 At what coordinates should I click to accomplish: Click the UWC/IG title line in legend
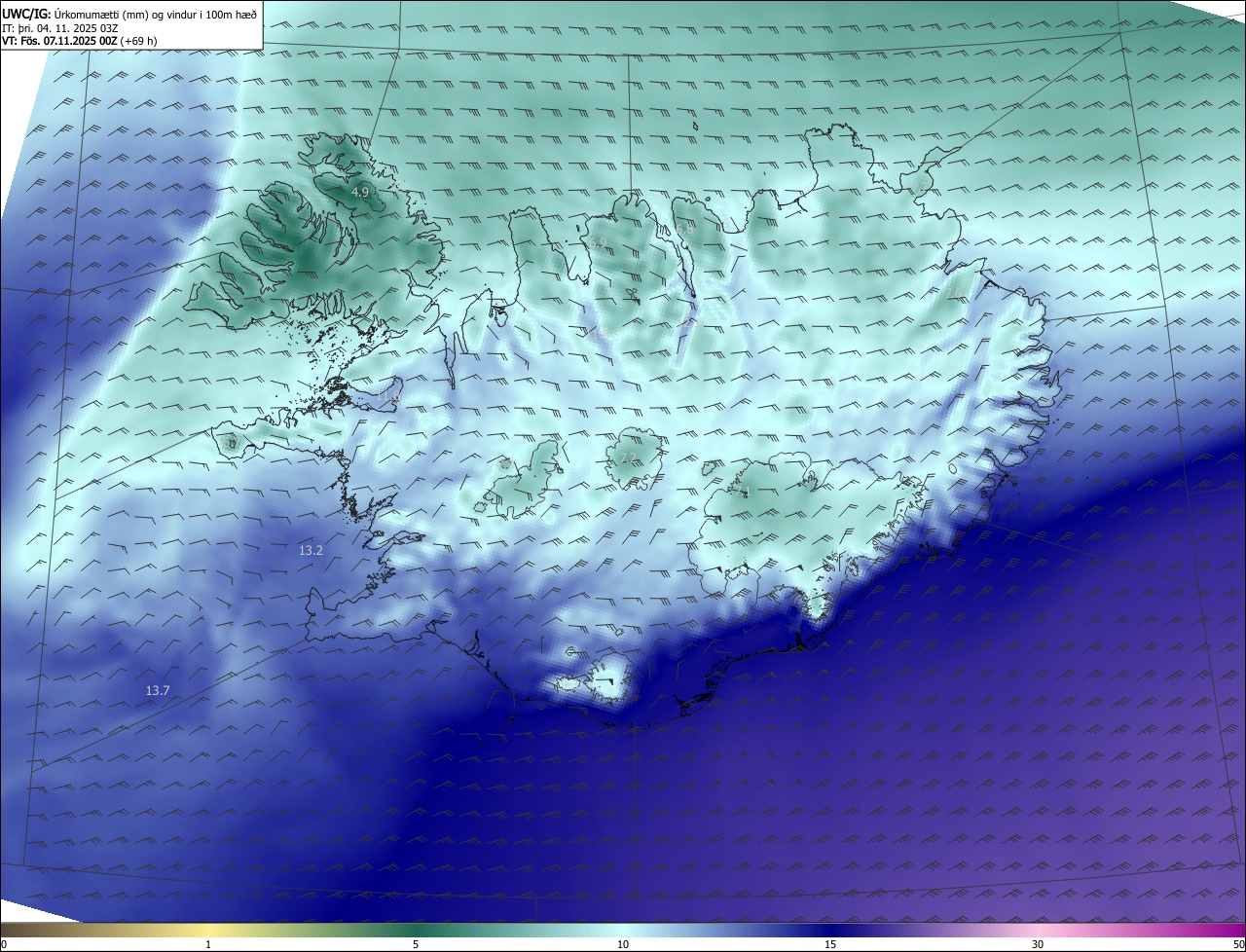(x=129, y=14)
